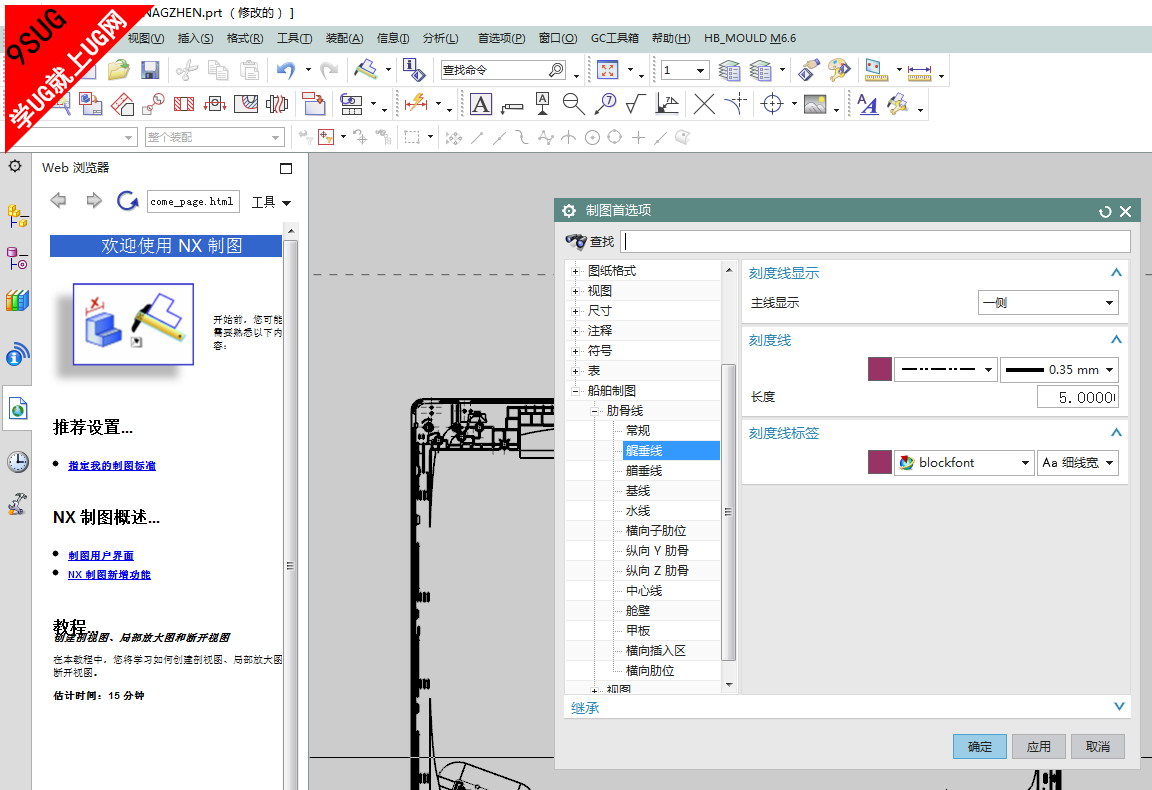Expand the 图纸格式 tree node
The height and width of the screenshot is (790, 1152).
pyautogui.click(x=575, y=271)
